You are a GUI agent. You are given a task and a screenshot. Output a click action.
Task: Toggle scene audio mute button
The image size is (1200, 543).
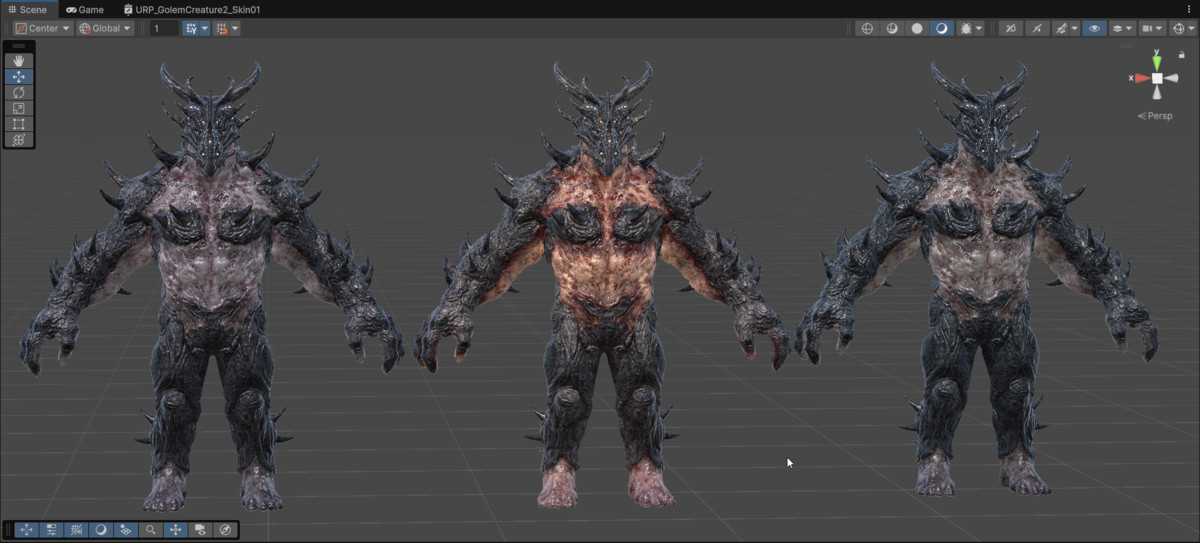coord(1037,29)
